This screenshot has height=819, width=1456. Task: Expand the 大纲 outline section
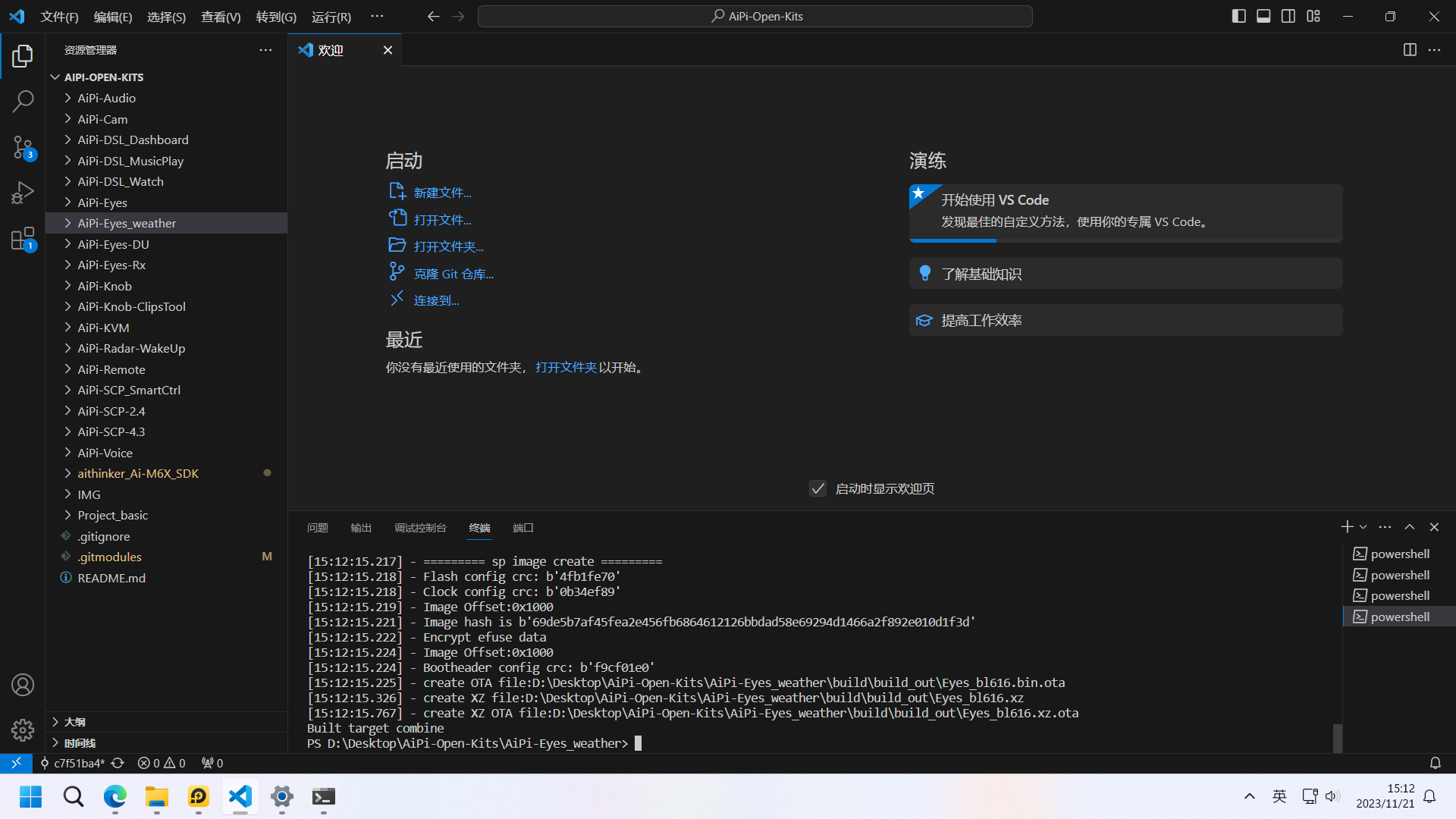click(x=167, y=722)
